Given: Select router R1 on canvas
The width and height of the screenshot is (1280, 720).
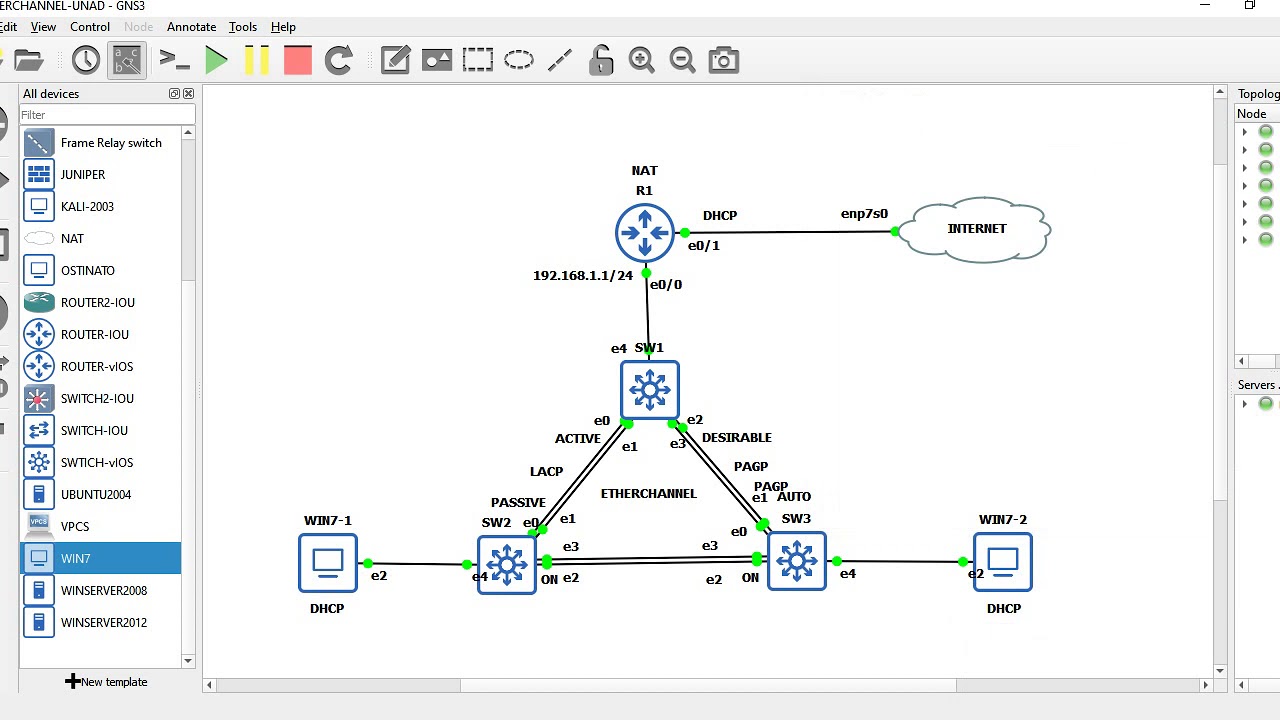Looking at the screenshot, I should [645, 233].
